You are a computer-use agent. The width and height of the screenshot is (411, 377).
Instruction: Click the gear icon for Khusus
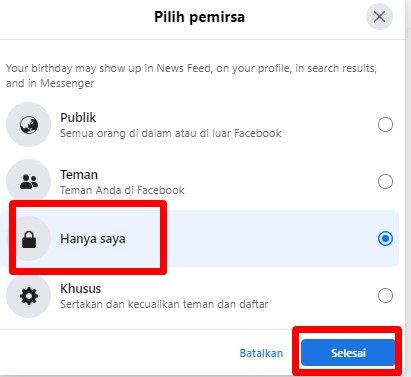[29, 296]
